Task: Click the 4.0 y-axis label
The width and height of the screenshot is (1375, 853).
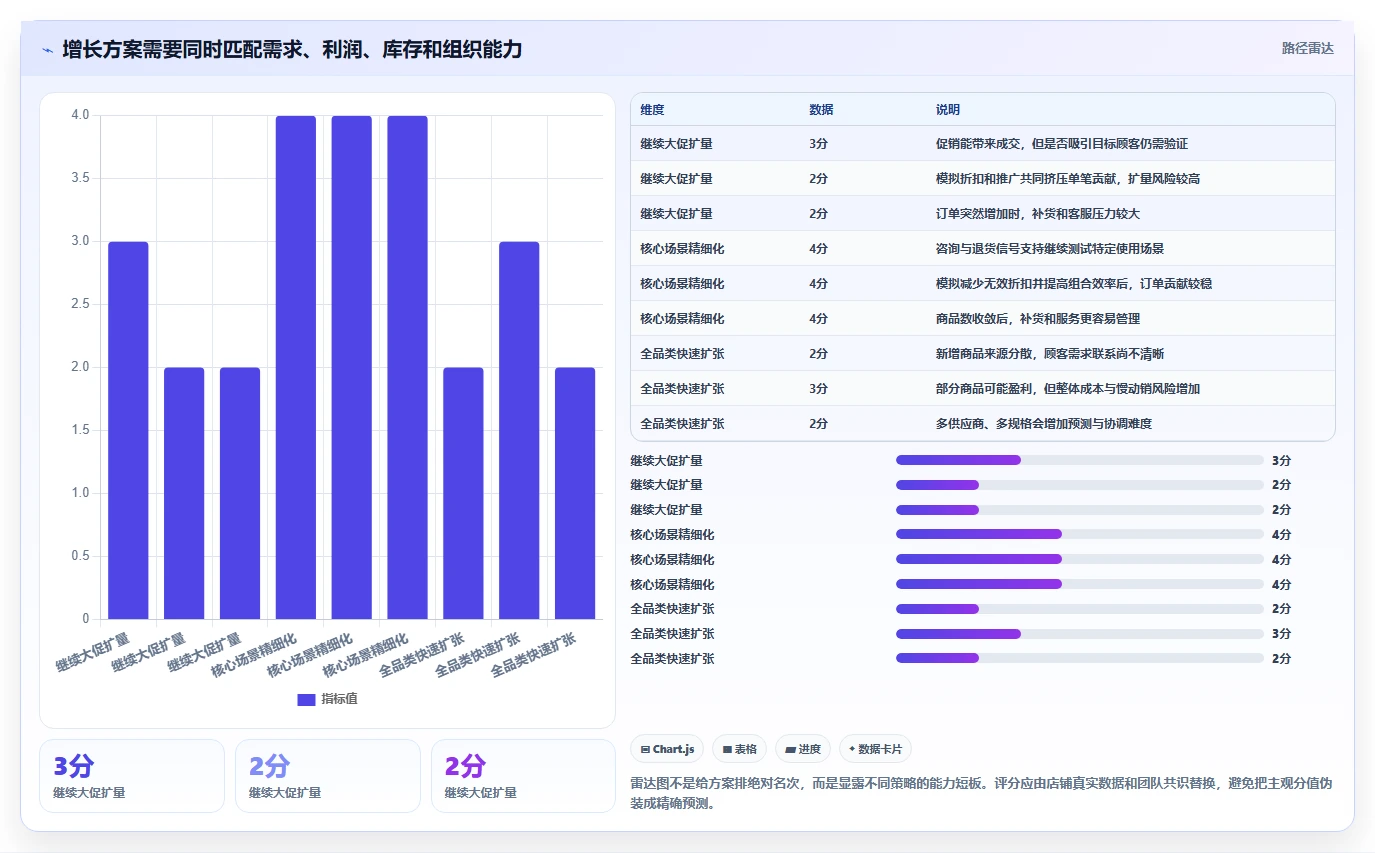Action: [80, 115]
